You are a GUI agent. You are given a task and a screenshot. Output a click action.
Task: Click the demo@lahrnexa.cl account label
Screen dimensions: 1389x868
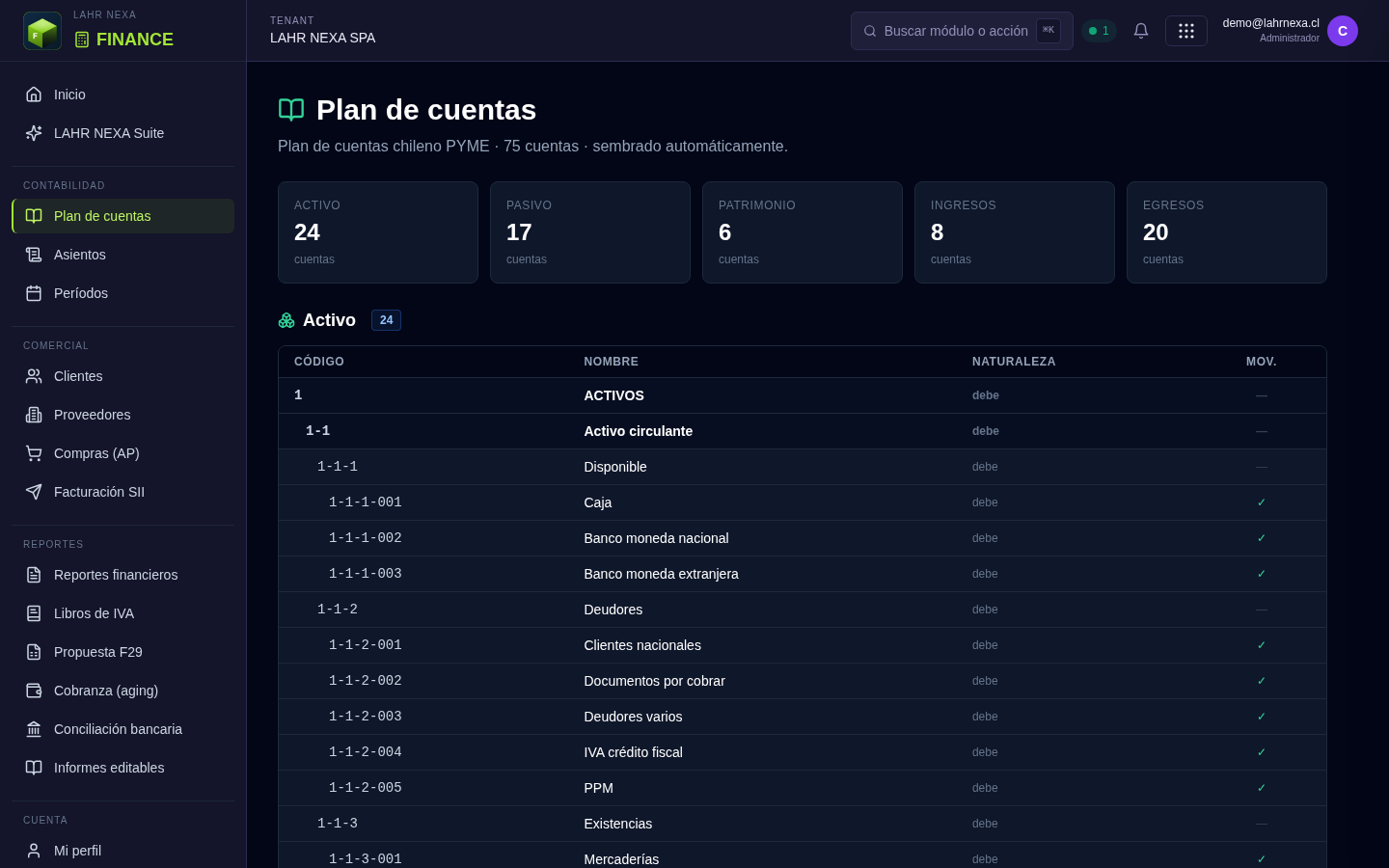pos(1270,23)
